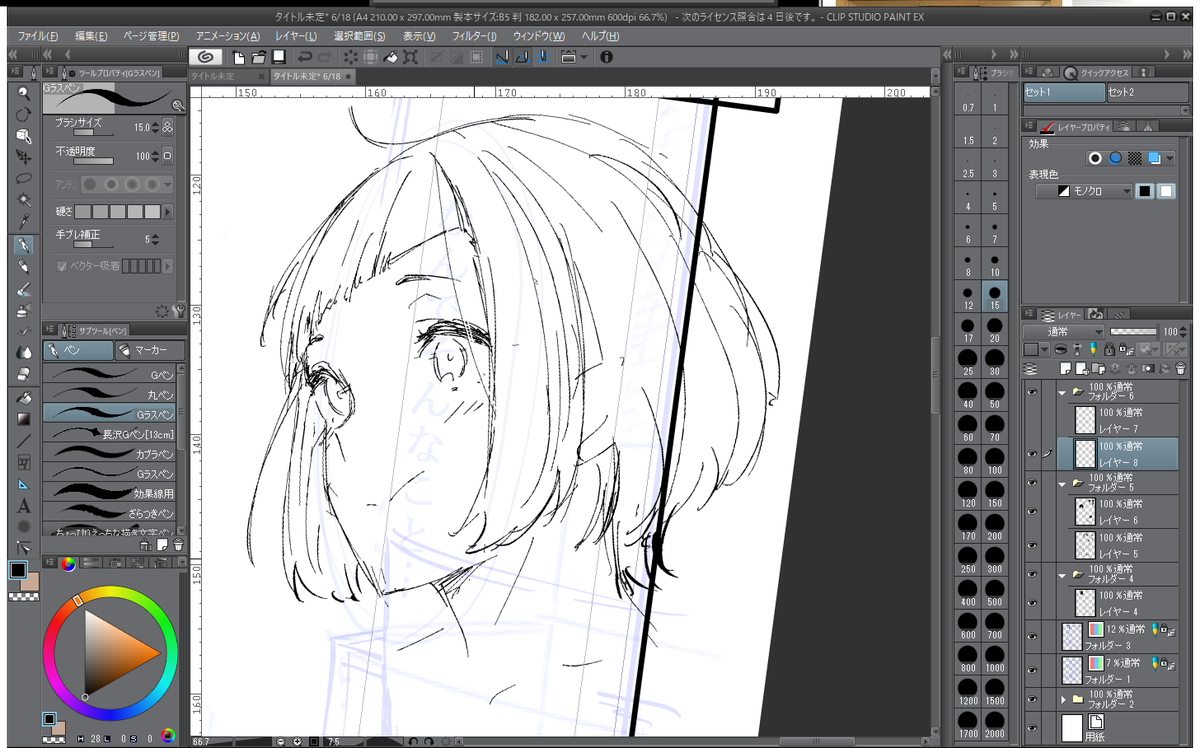Screen dimensions: 1200x748
Task: Select the Auto select magic wand tool
Action: (x=22, y=200)
